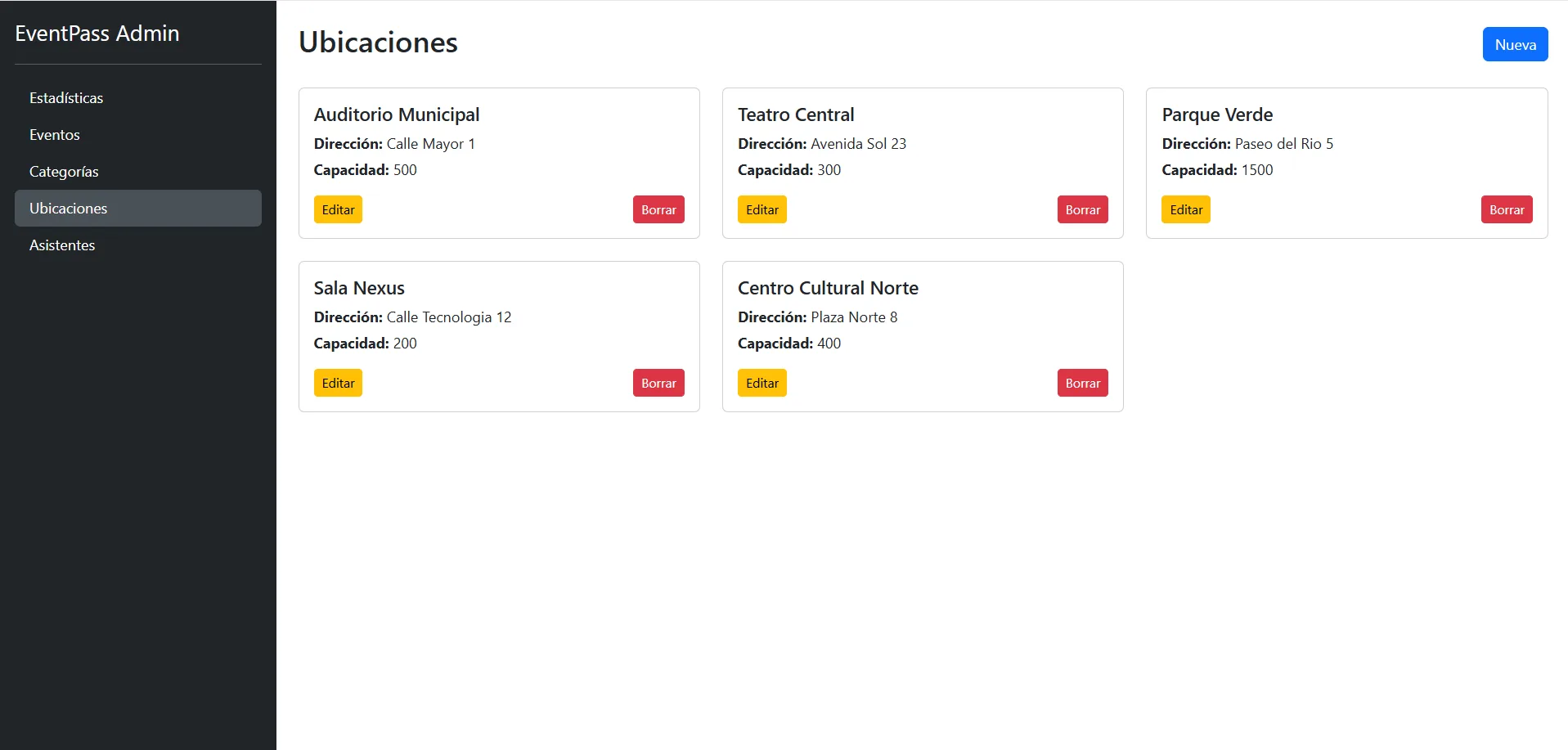The image size is (1568, 750).
Task: Edit the Auditorio Municipal location
Action: click(x=338, y=209)
